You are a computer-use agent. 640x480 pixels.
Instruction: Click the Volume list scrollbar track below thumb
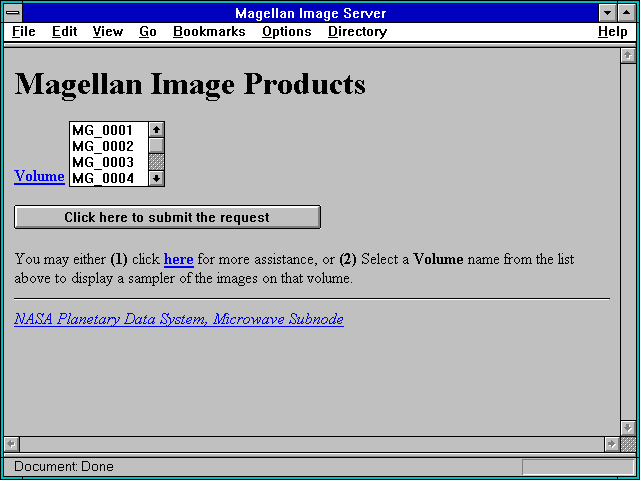[x=156, y=162]
